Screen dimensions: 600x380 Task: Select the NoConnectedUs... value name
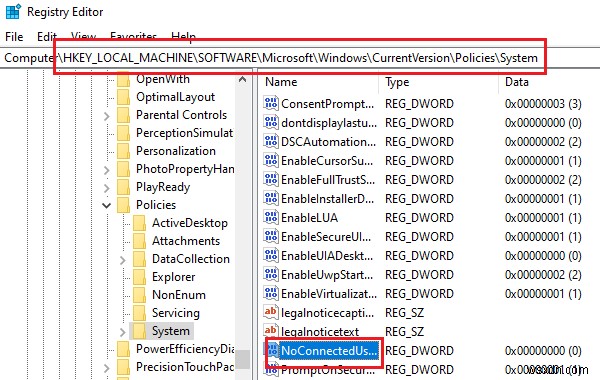pyautogui.click(x=329, y=351)
